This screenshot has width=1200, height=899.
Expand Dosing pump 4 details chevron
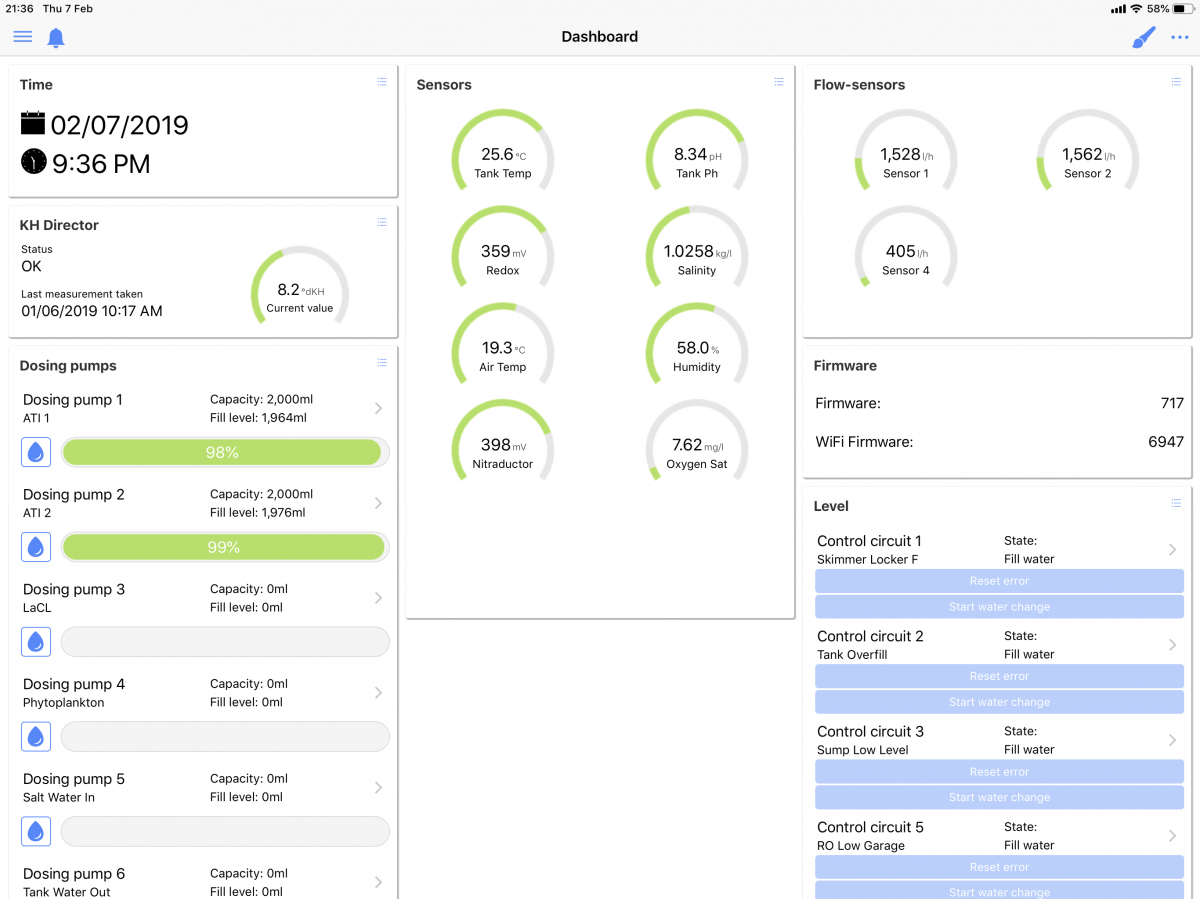(378, 693)
